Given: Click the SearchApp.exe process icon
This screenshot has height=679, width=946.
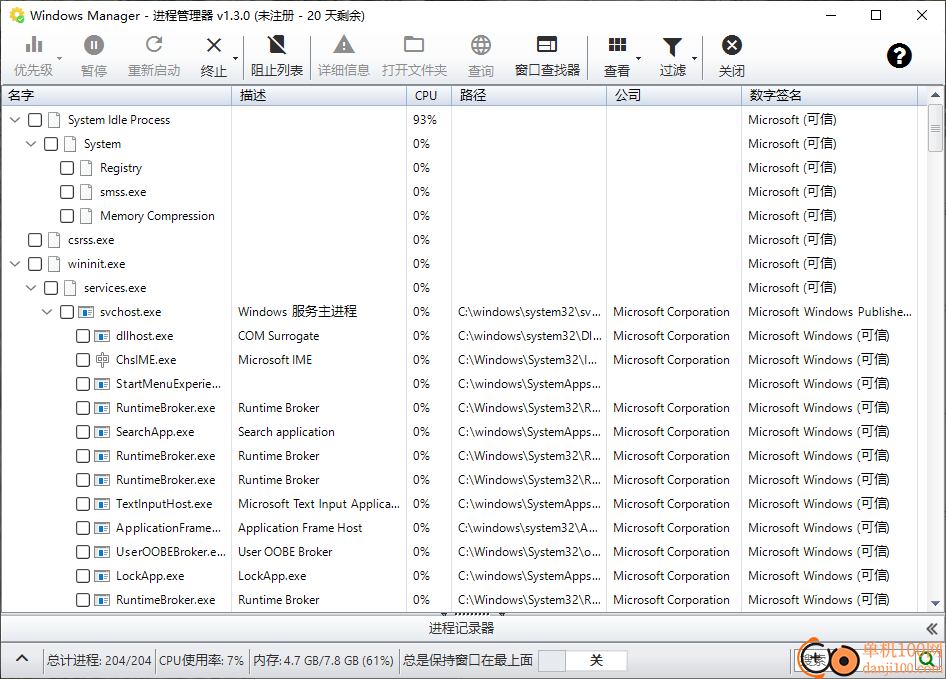Looking at the screenshot, I should click(102, 432).
